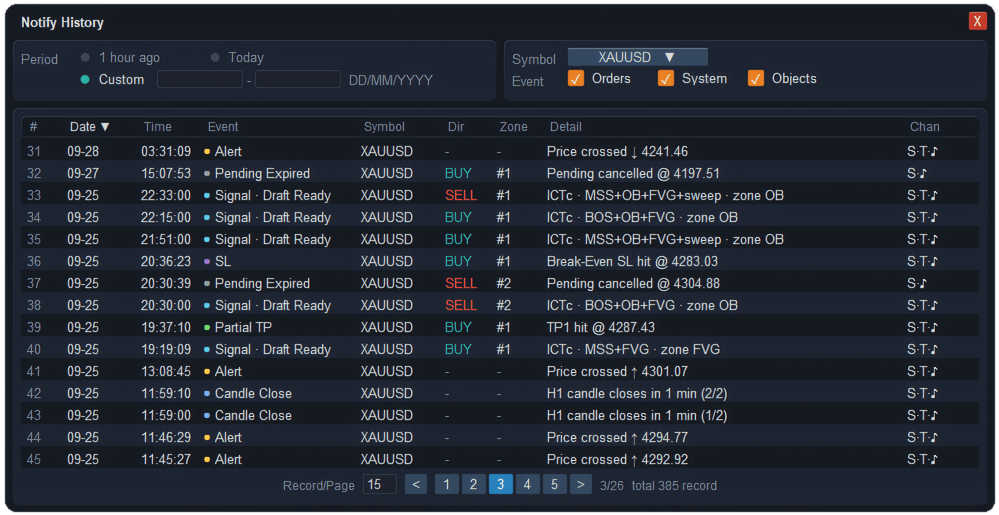The width and height of the screenshot is (999, 515).
Task: Toggle the System event checkbox
Action: coord(666,79)
